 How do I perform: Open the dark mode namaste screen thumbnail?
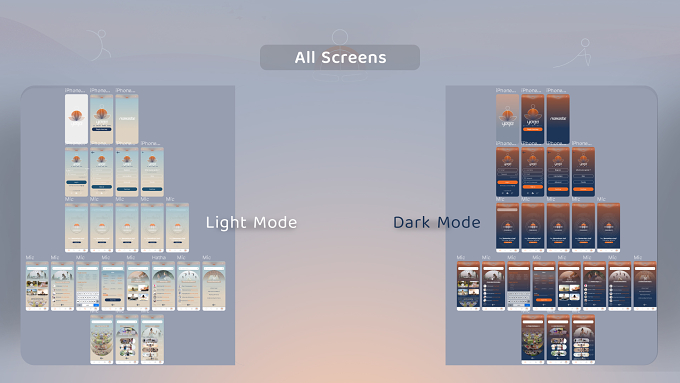[558, 119]
